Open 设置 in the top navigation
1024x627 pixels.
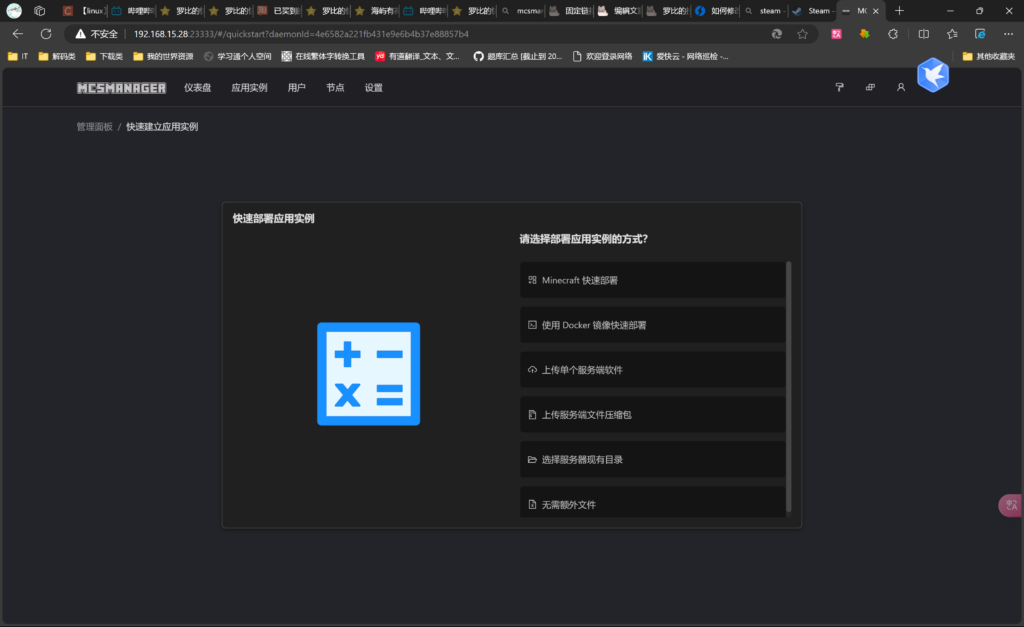[373, 88]
